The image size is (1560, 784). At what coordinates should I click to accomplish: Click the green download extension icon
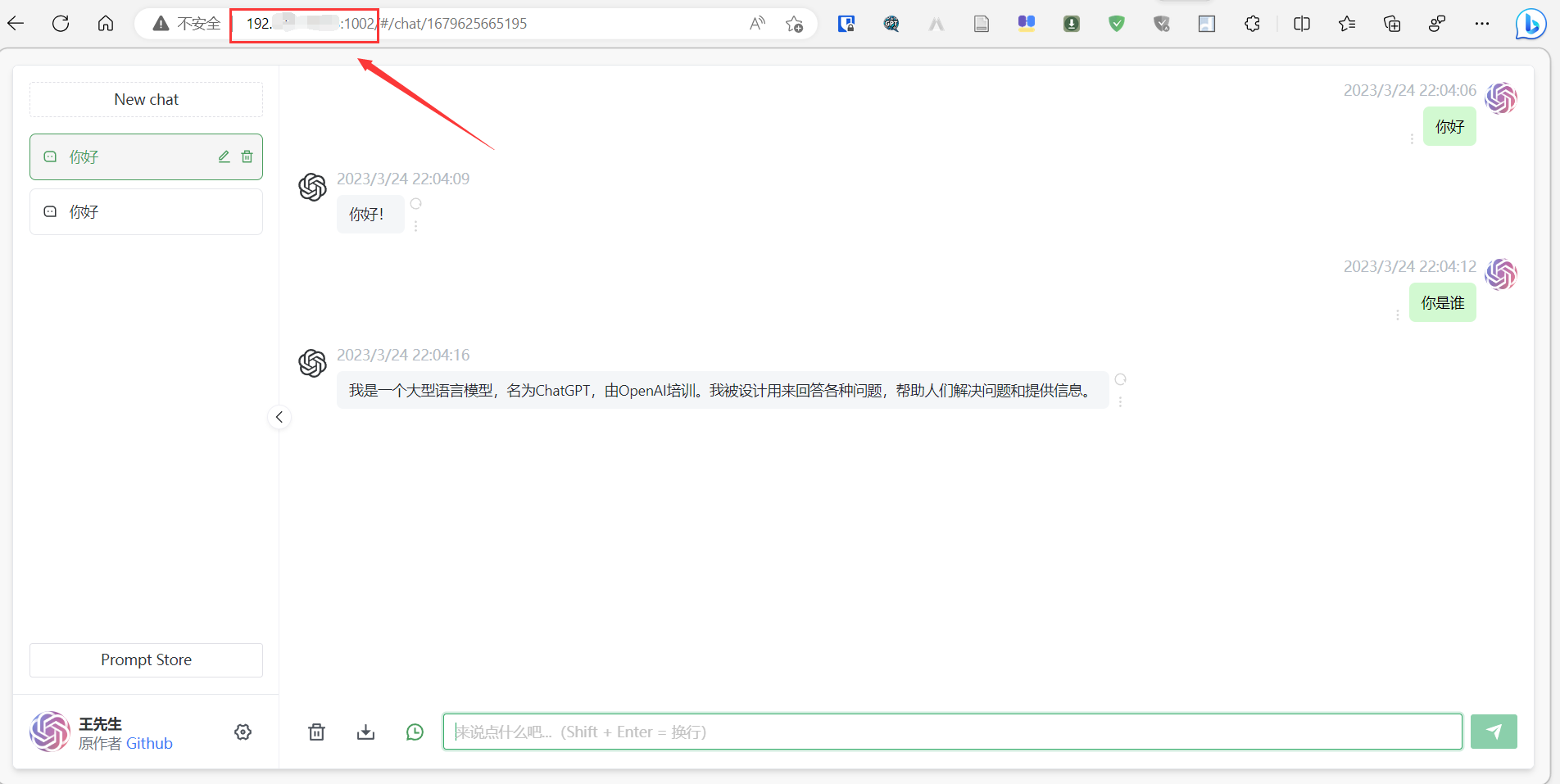[1072, 24]
